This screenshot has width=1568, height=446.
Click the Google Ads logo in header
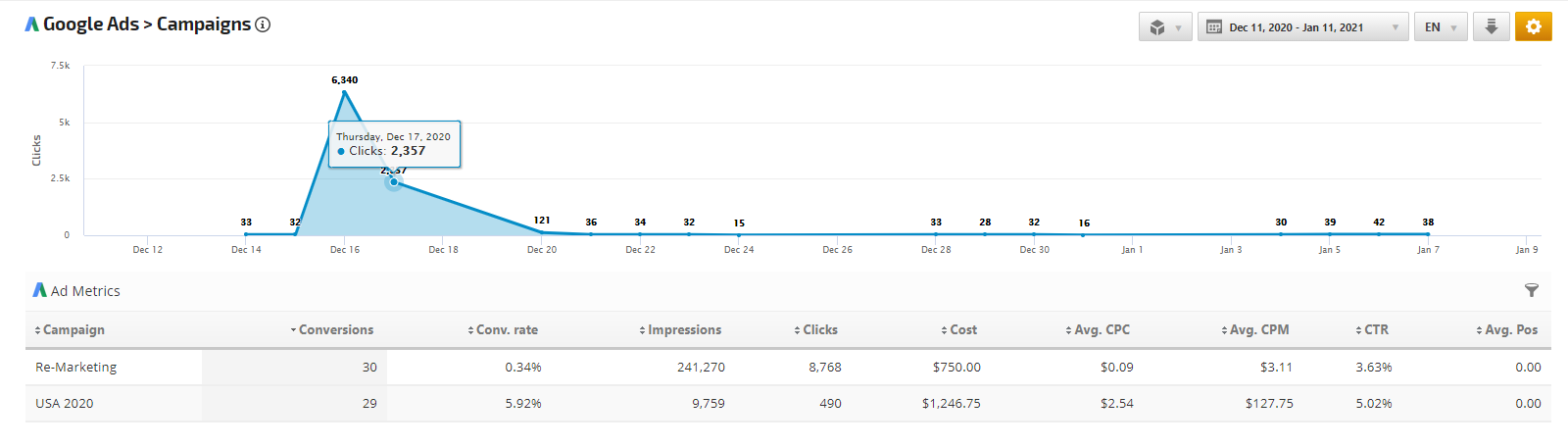(32, 25)
